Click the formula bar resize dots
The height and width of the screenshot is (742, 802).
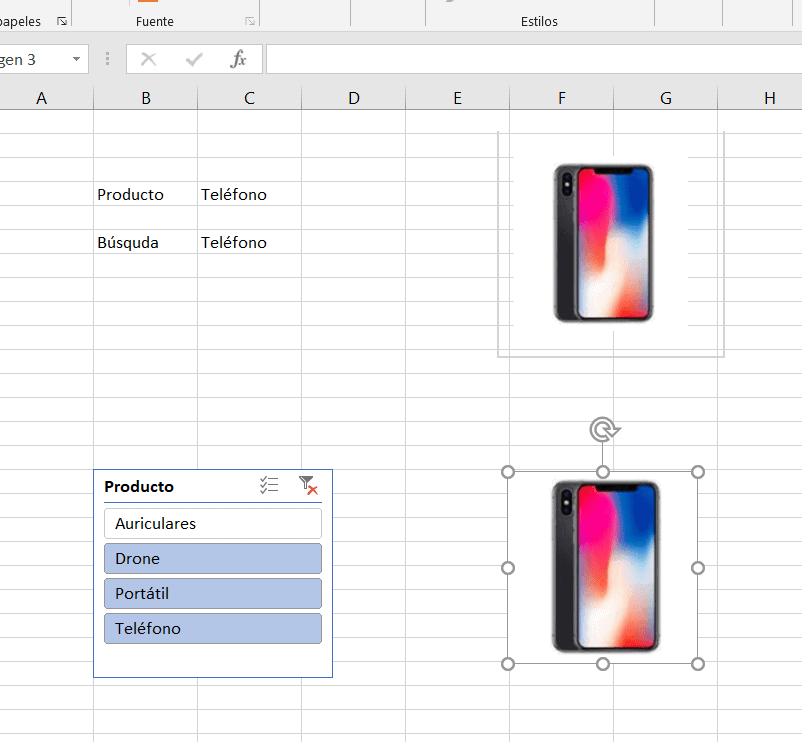pyautogui.click(x=107, y=59)
